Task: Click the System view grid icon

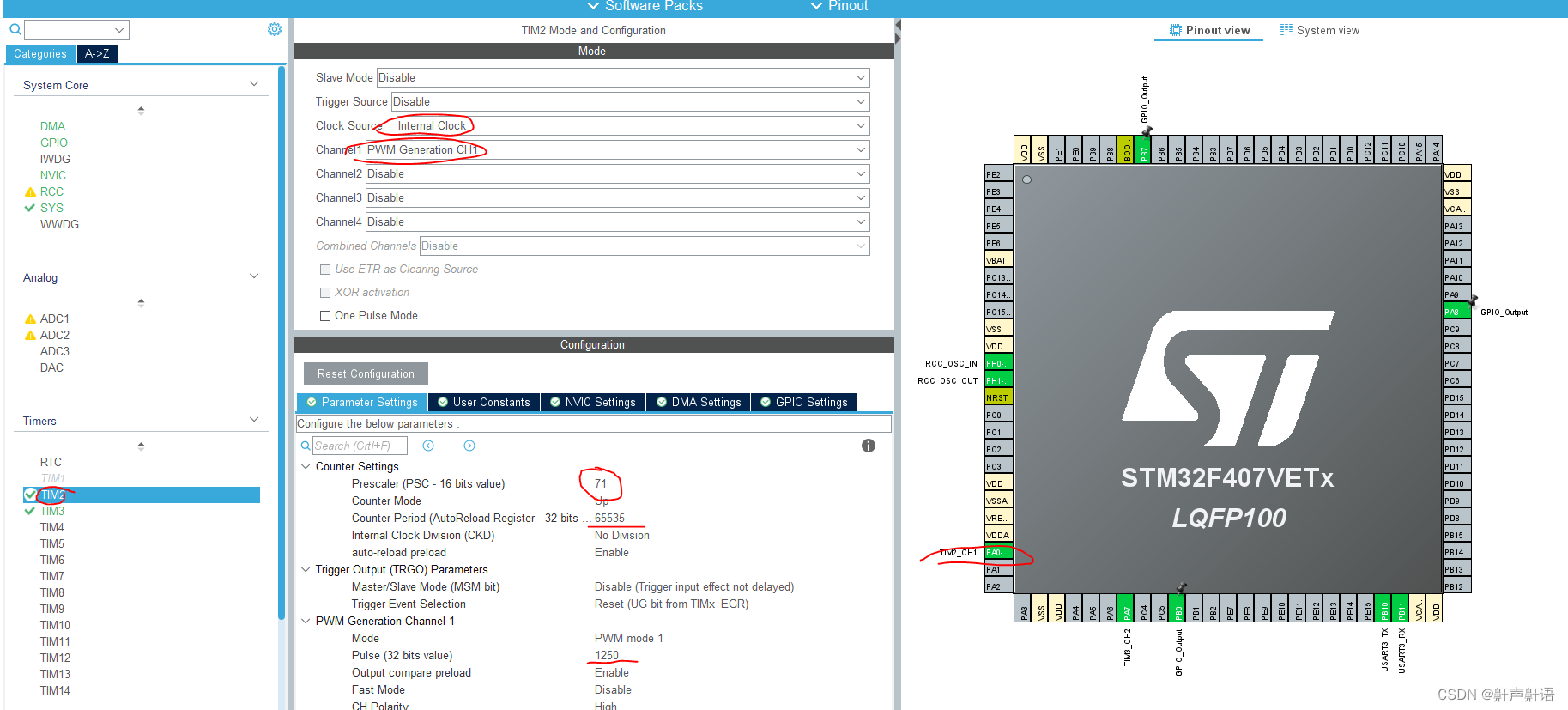Action: tap(1286, 30)
